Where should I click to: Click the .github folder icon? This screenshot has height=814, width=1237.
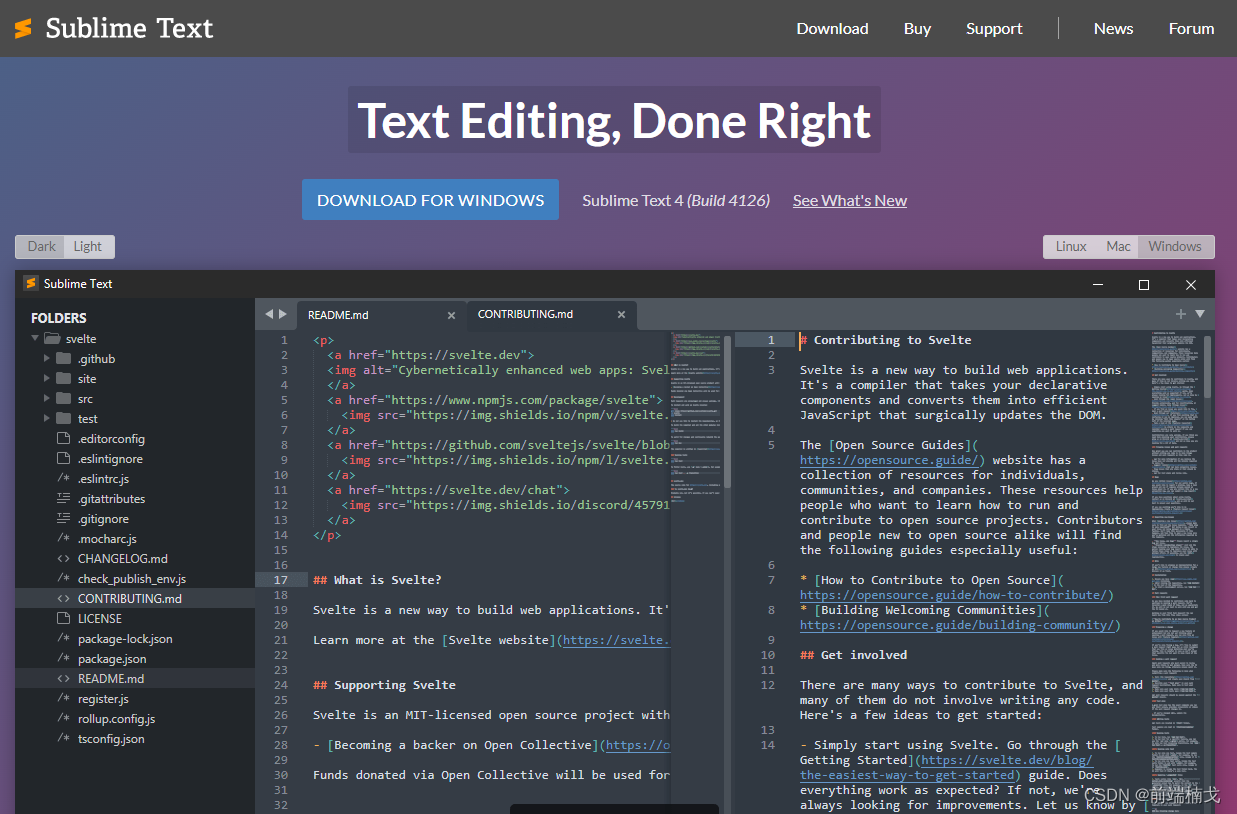63,359
